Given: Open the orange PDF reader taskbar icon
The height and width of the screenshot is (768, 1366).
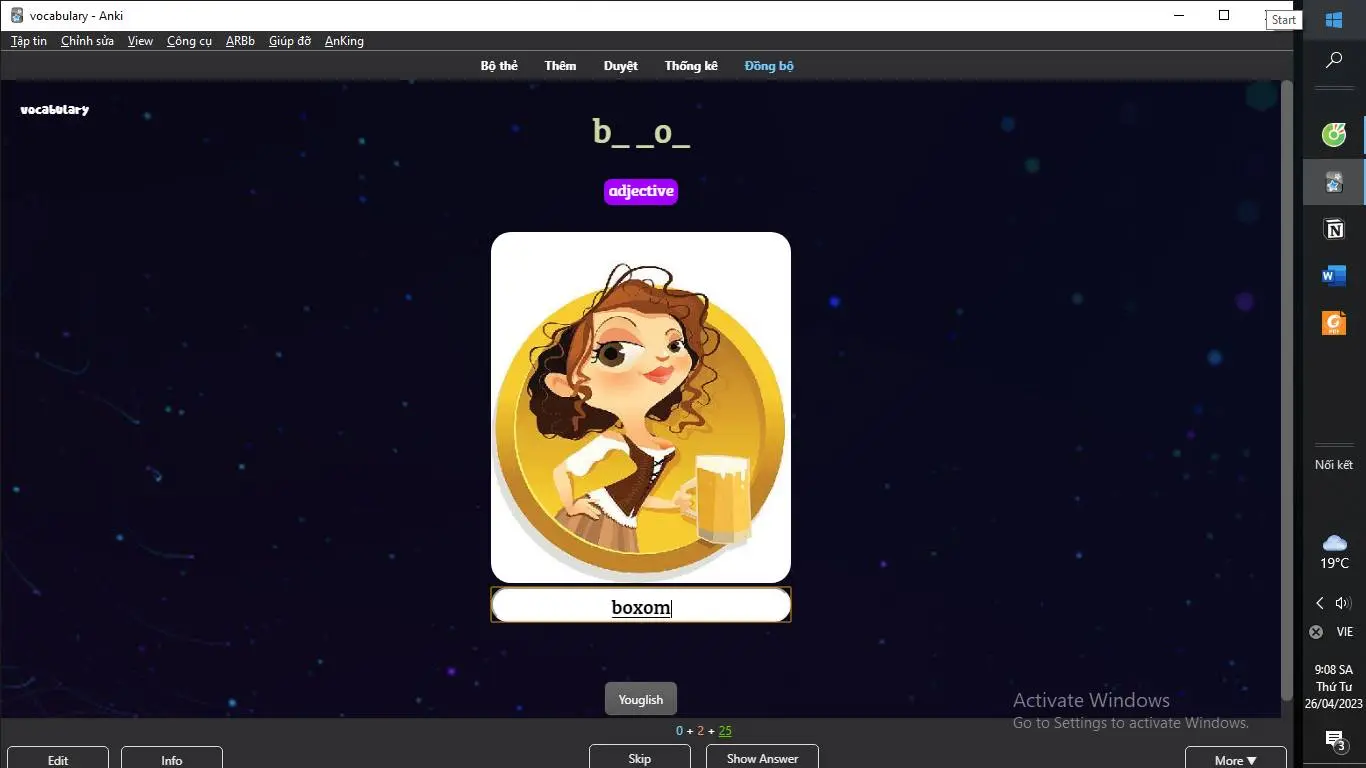Looking at the screenshot, I should click(x=1334, y=323).
